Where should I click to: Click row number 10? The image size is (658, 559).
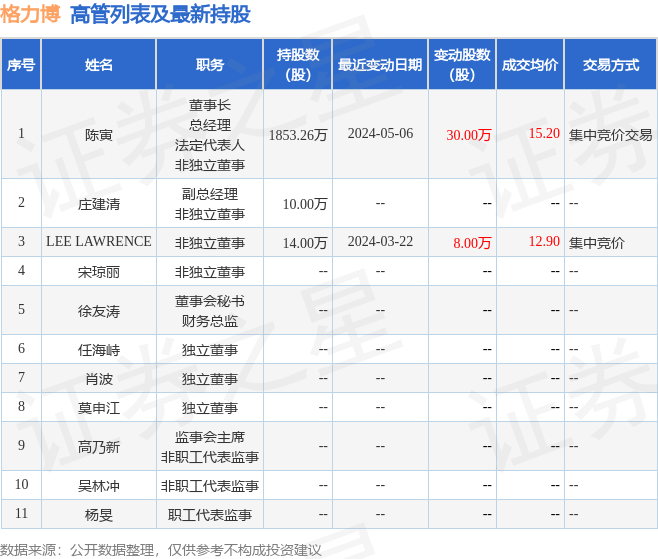pyautogui.click(x=21, y=484)
